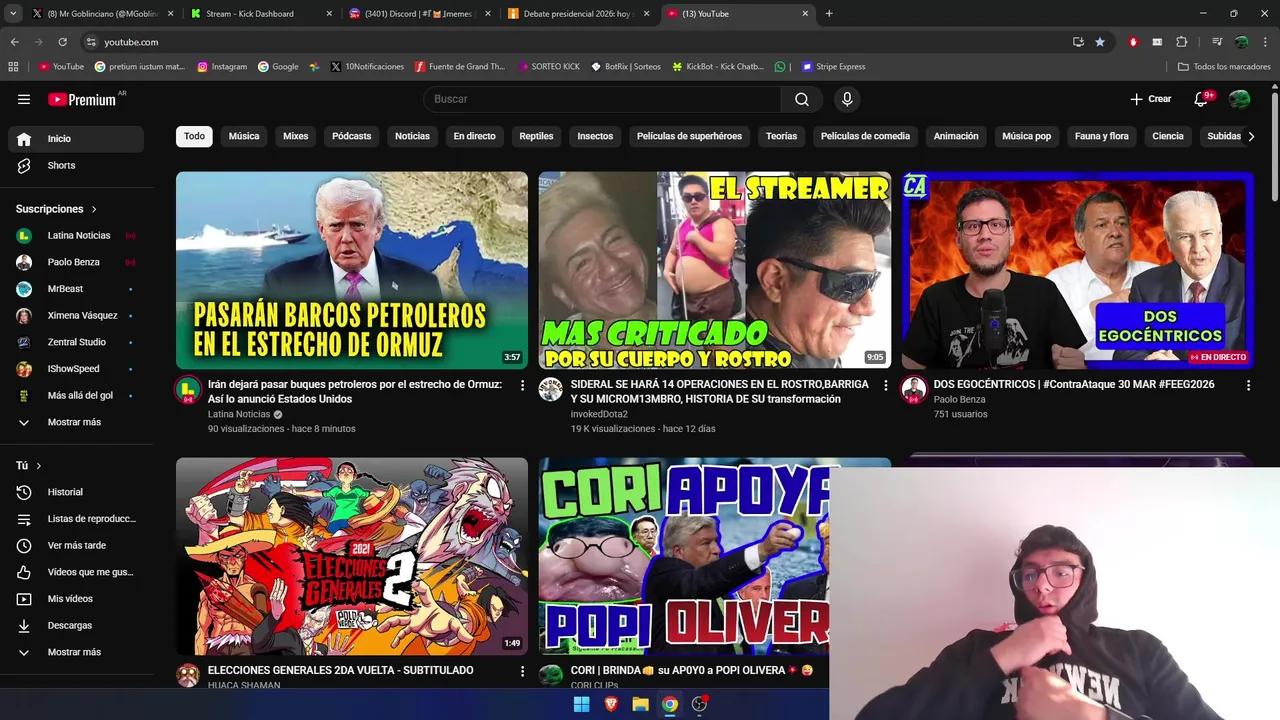
Task: Open Historial in sidebar
Action: (76, 492)
